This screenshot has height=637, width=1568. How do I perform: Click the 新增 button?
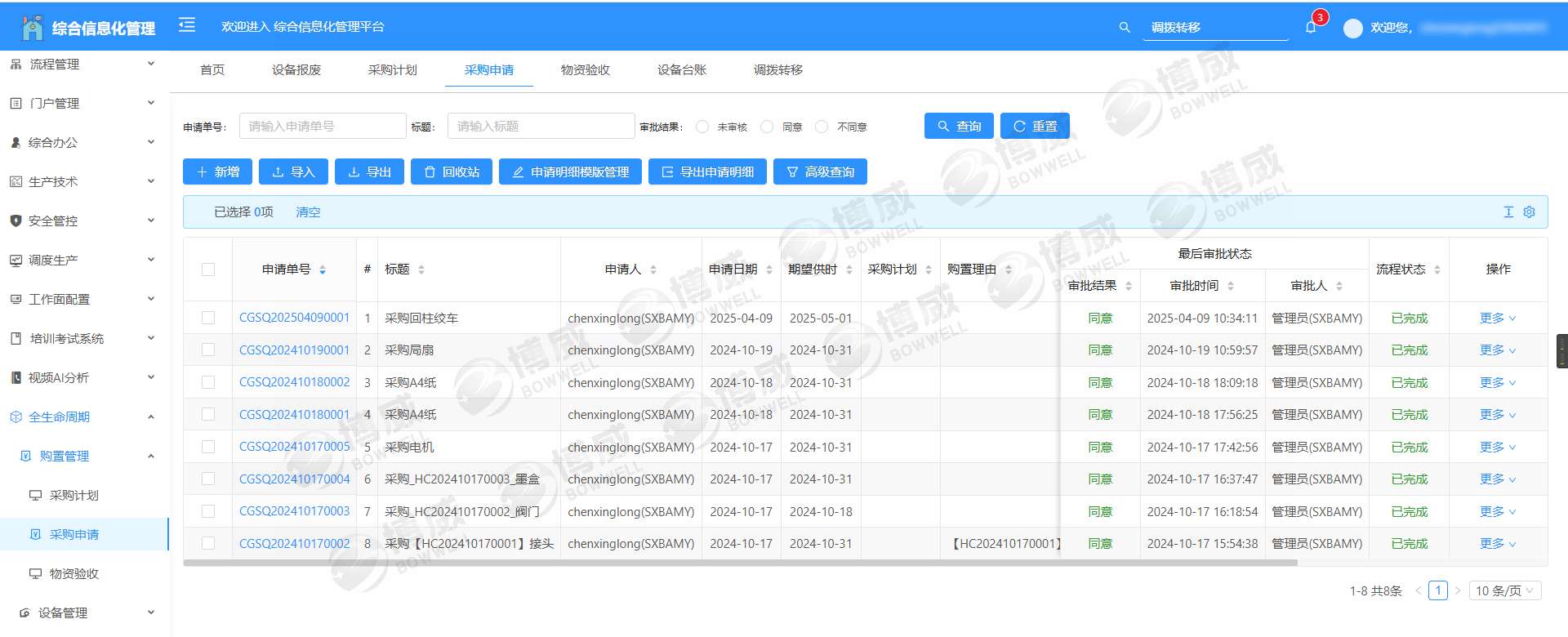[218, 171]
